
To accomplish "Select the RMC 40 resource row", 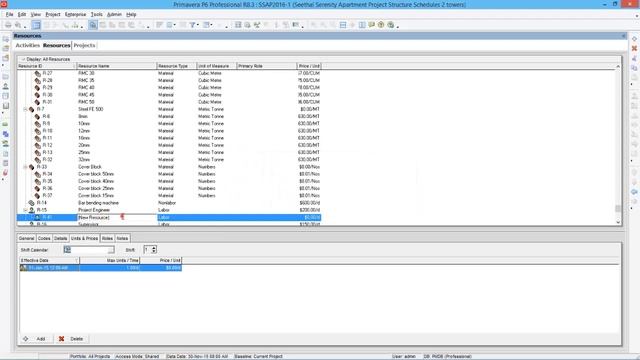I will pyautogui.click(x=169, y=87).
